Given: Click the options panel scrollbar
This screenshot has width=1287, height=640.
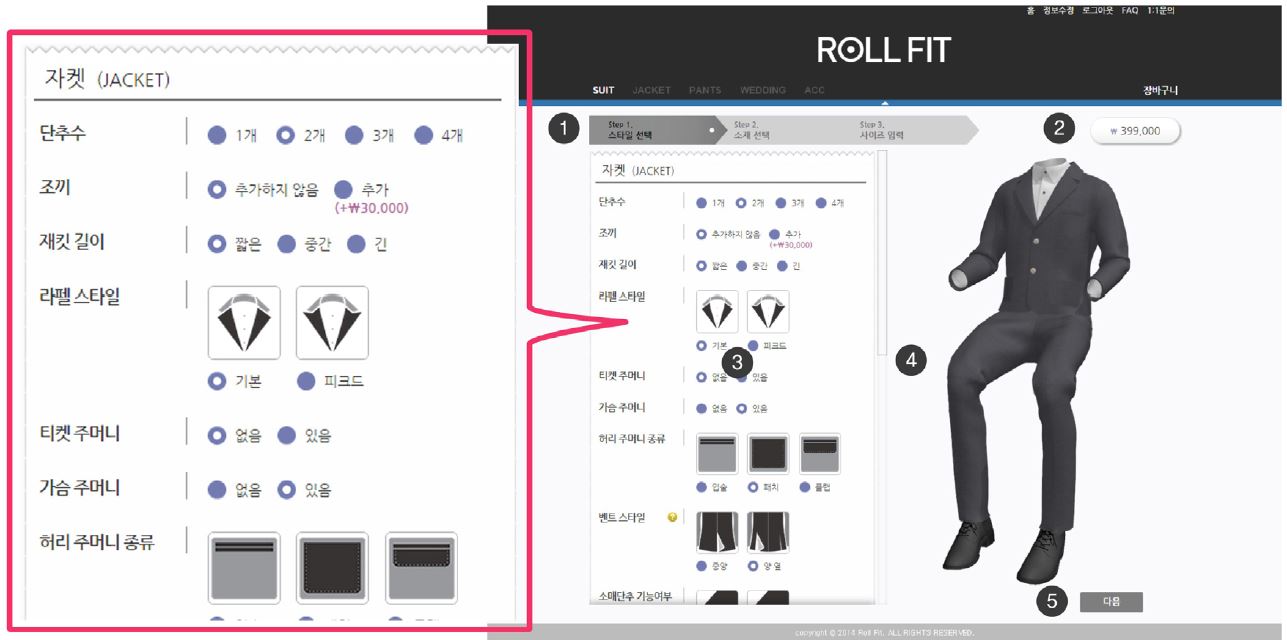Looking at the screenshot, I should (881, 253).
